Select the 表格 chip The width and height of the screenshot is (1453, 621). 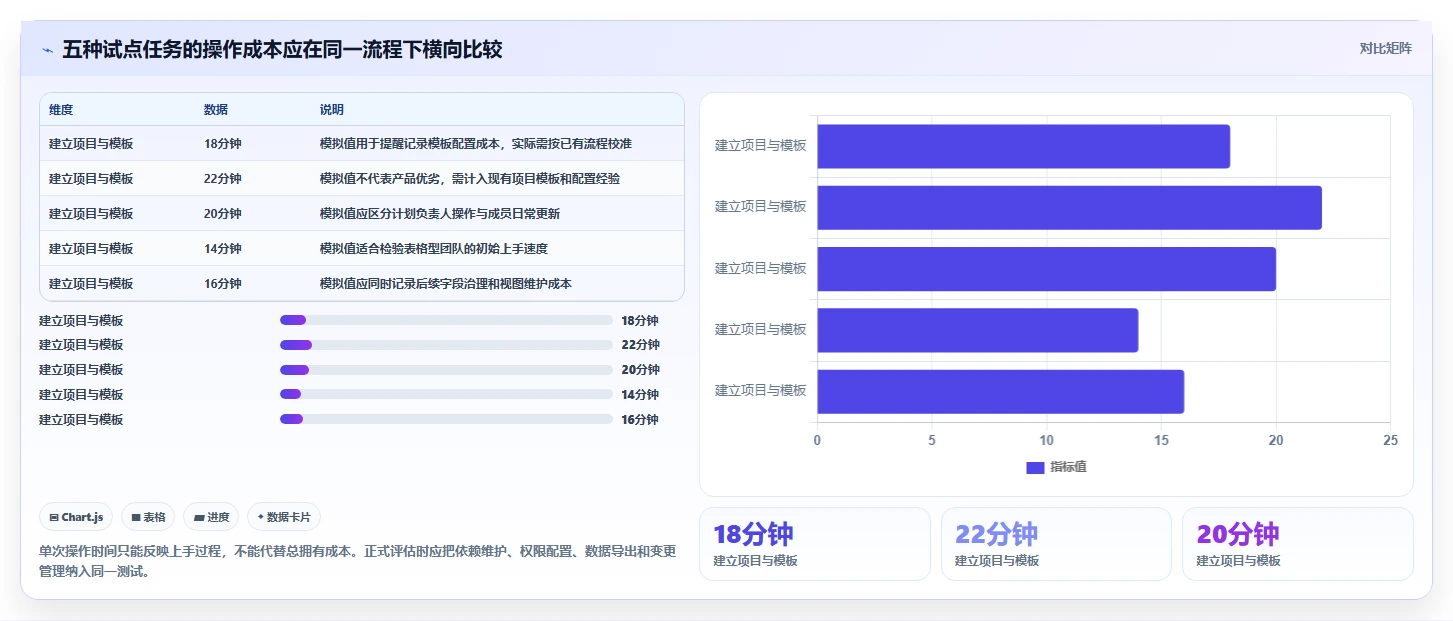(148, 517)
